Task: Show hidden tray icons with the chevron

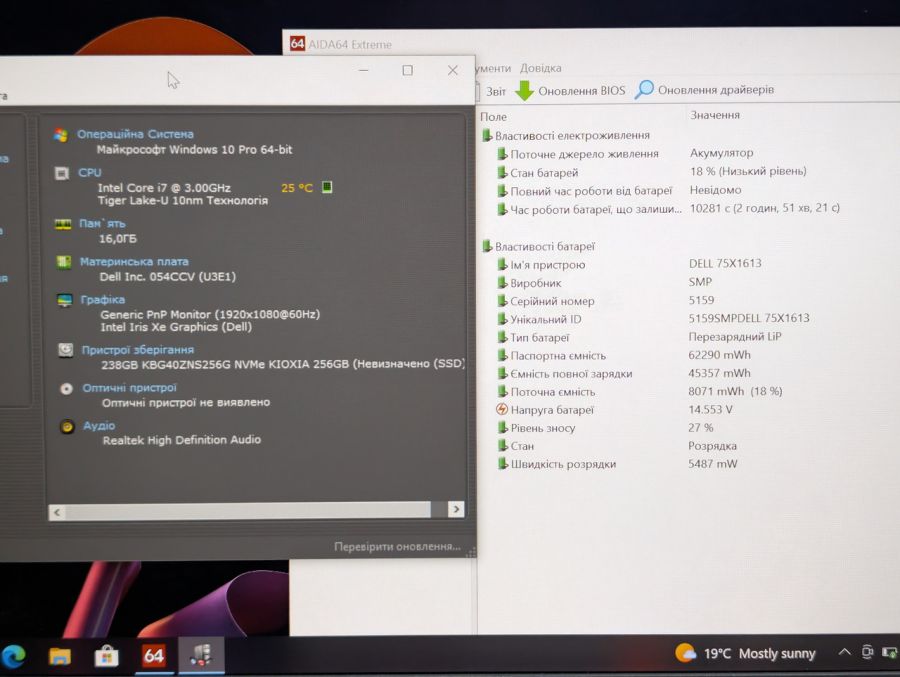Action: [844, 652]
